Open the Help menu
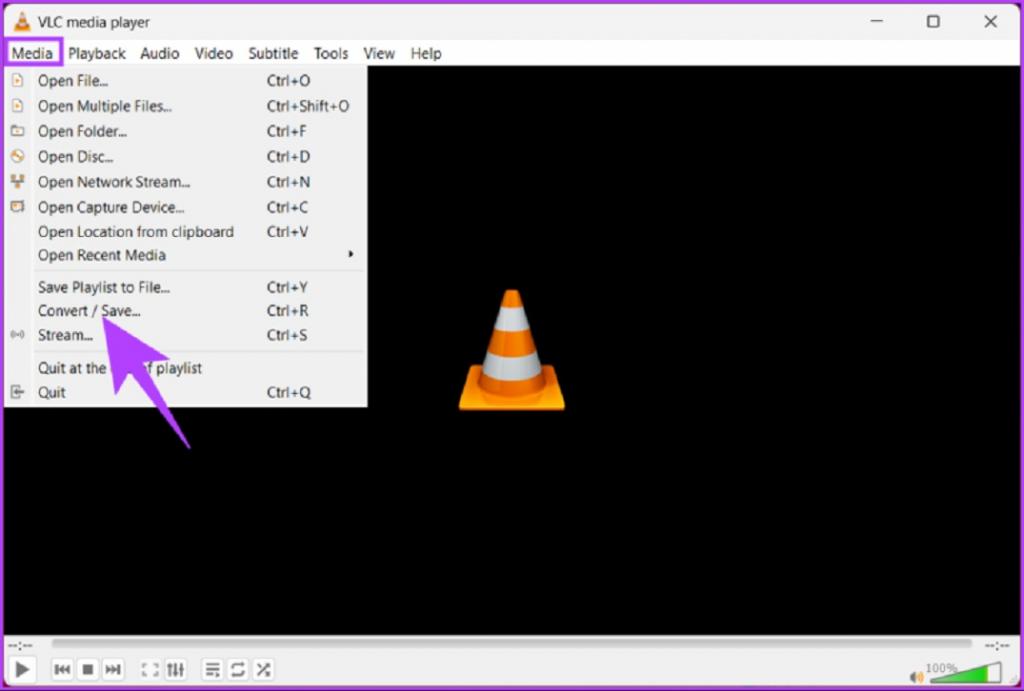Screen dimensions: 1024x691 [426, 53]
